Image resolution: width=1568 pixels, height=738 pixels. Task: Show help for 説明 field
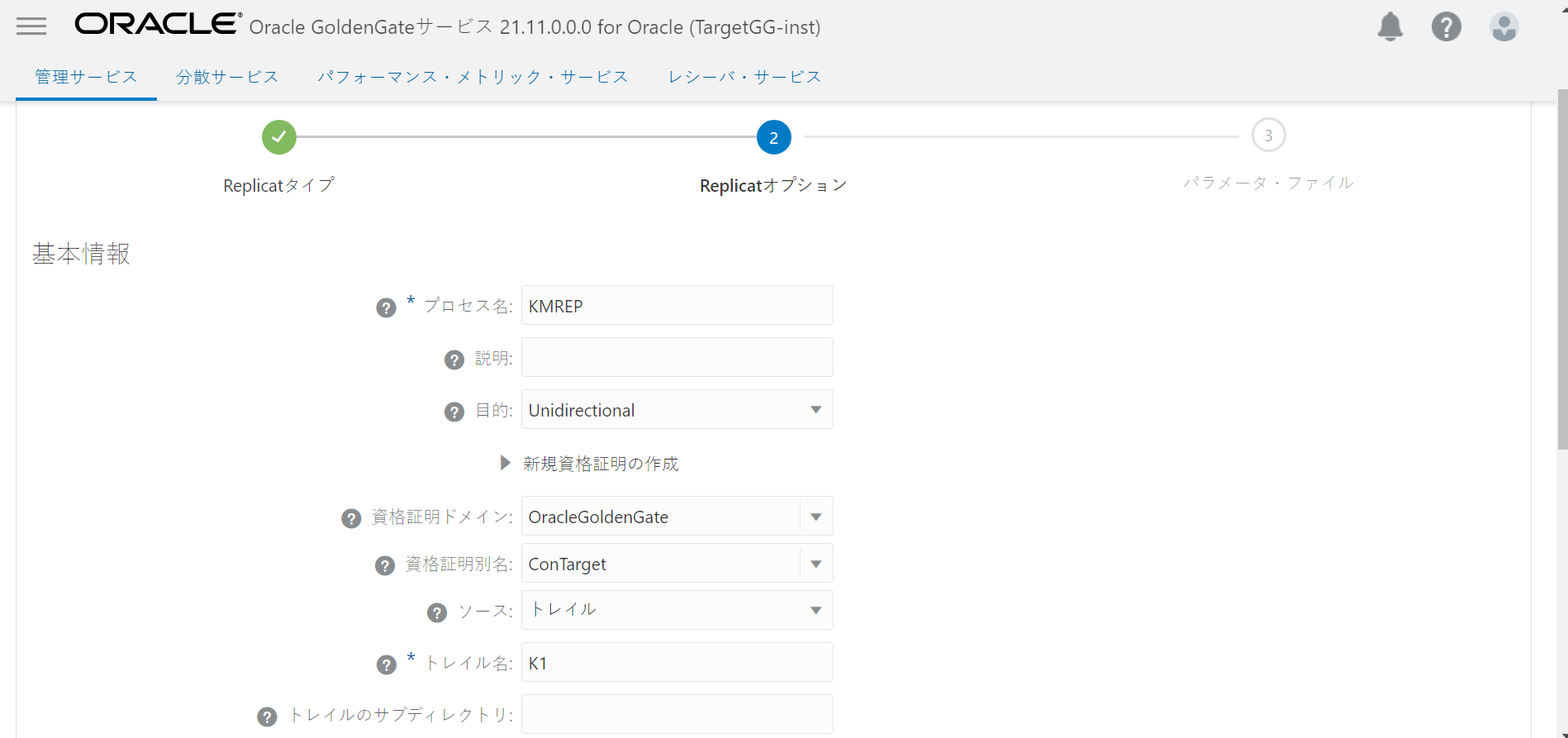click(x=454, y=359)
